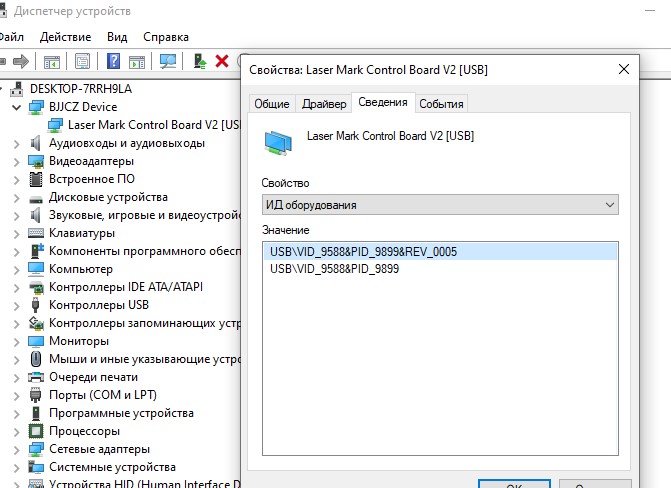
Task: Click the properties sheet toolbar icon
Action: 83,62
